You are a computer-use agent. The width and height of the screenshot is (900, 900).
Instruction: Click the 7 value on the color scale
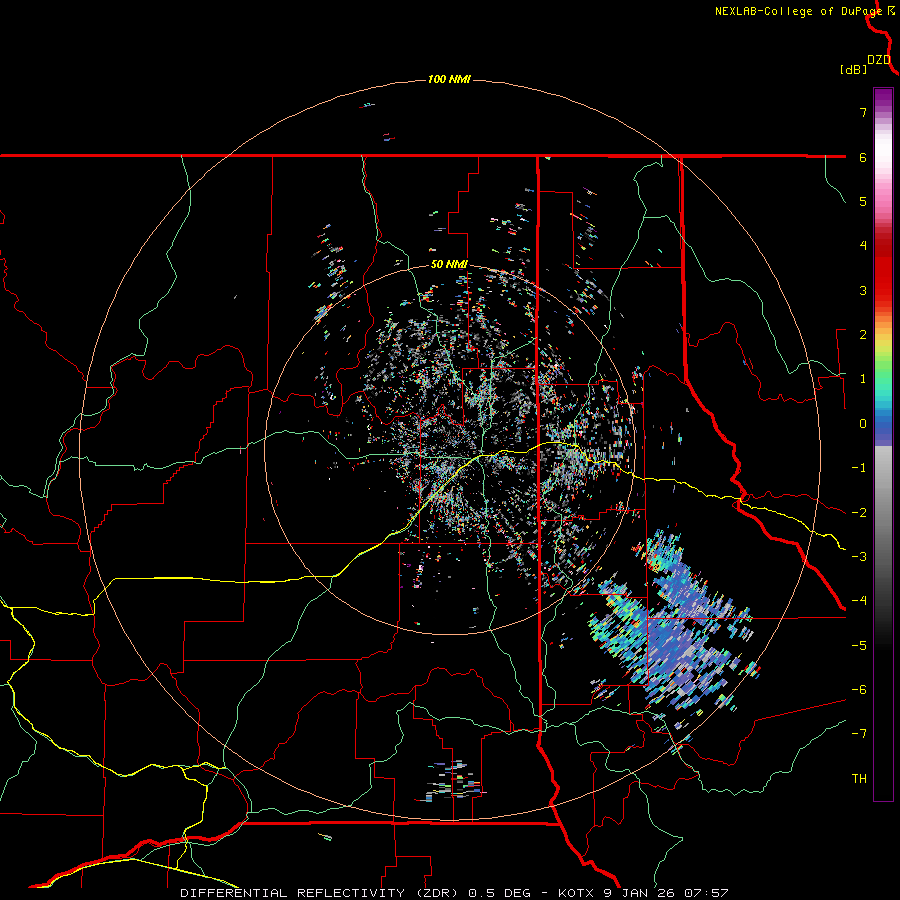pyautogui.click(x=863, y=112)
